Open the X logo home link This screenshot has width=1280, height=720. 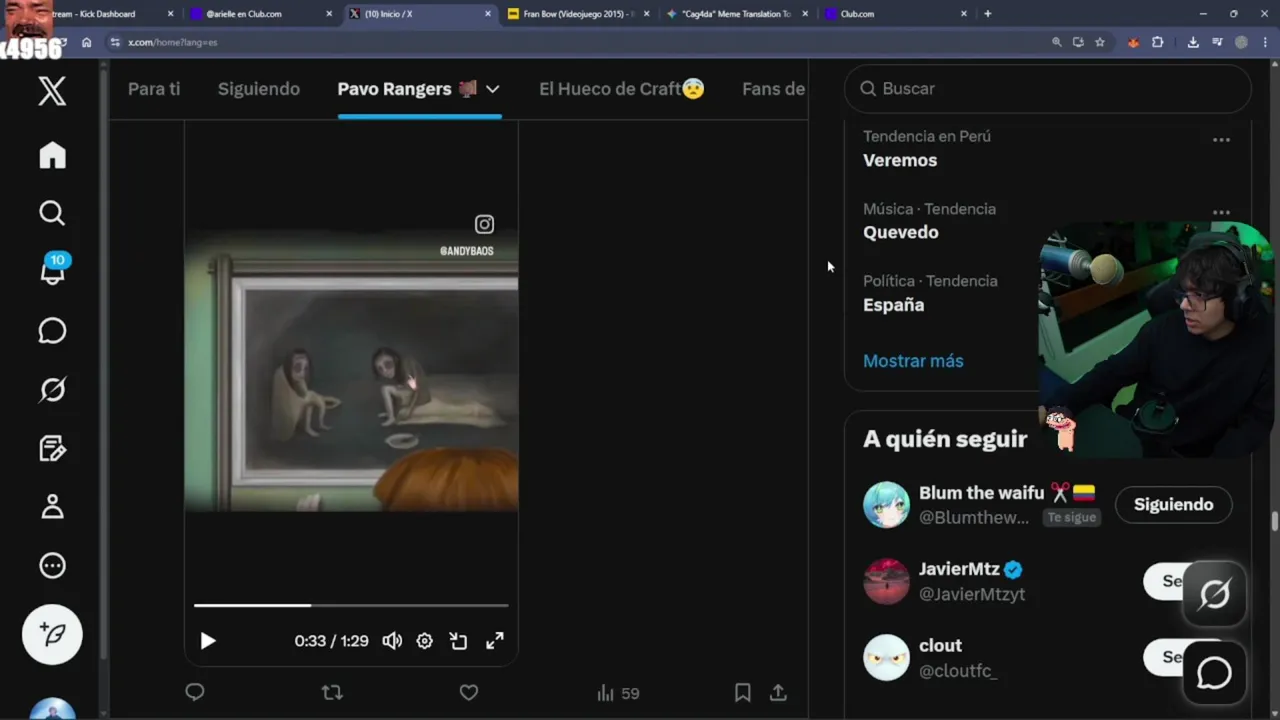point(52,91)
